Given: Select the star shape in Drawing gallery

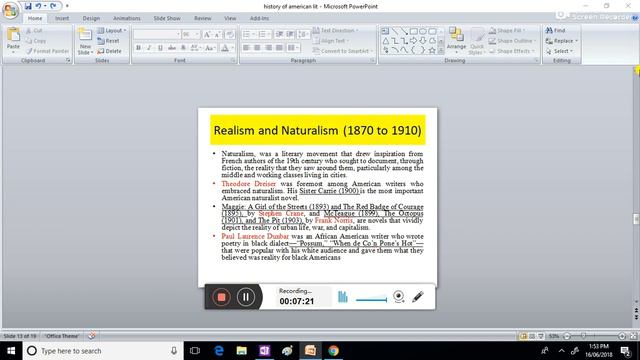Looking at the screenshot, I should tap(432, 50).
